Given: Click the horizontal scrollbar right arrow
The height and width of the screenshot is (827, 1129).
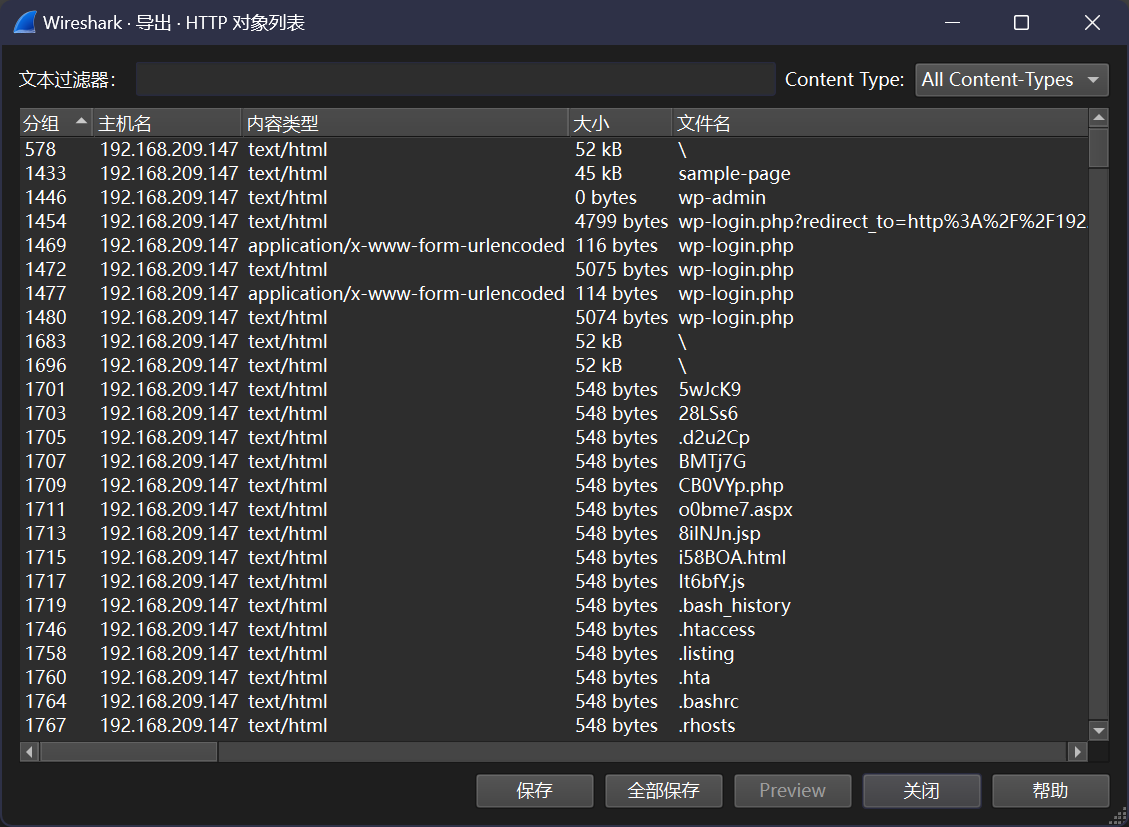Looking at the screenshot, I should pyautogui.click(x=1077, y=752).
